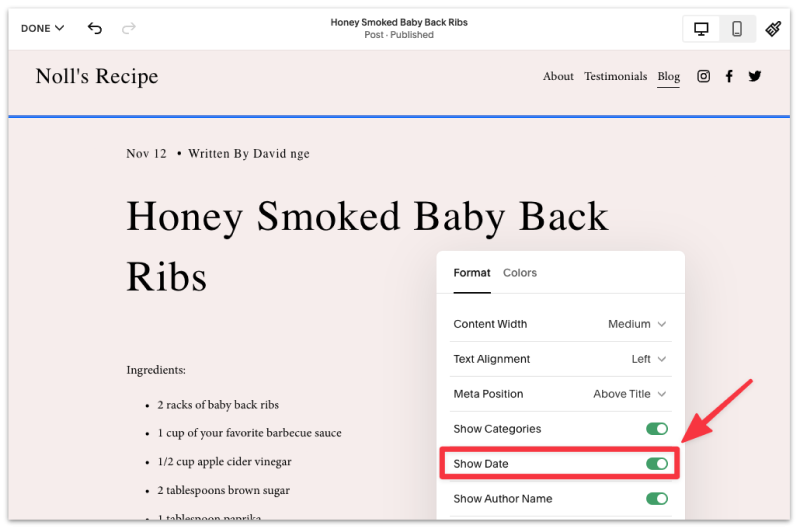Go to the Testimonials page
800x527 pixels.
(x=615, y=76)
